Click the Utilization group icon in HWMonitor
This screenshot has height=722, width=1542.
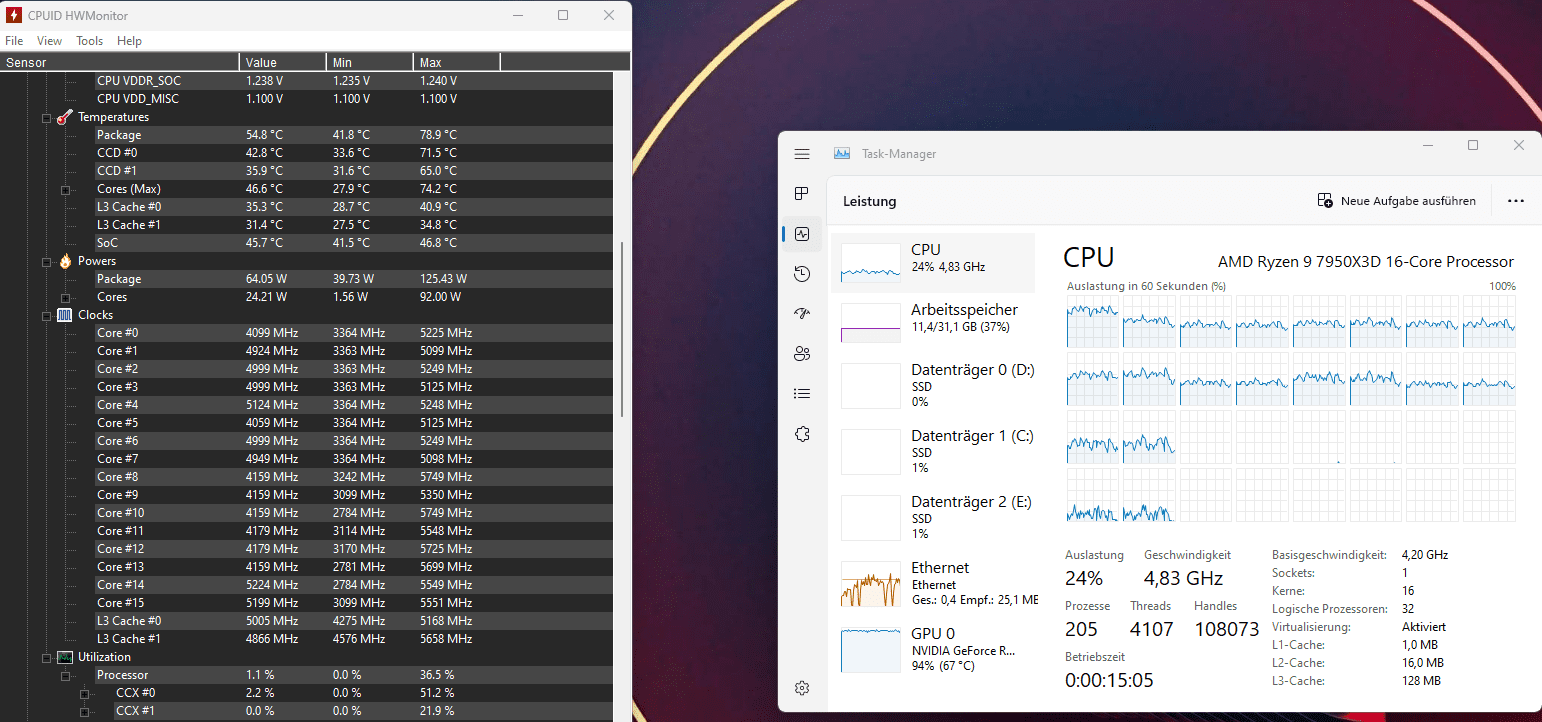pyautogui.click(x=65, y=657)
